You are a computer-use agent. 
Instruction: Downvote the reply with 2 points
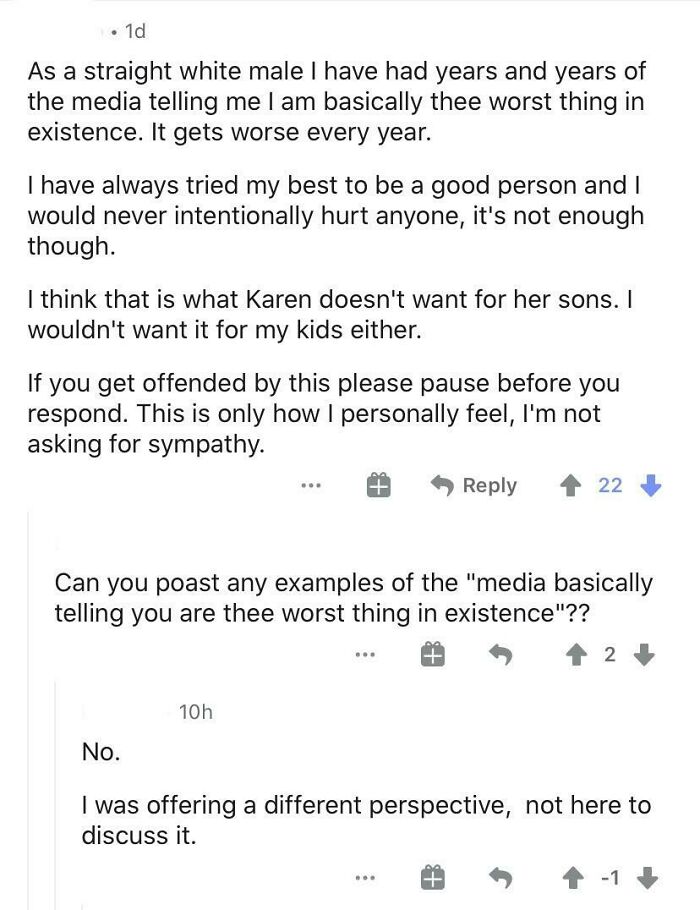[646, 656]
